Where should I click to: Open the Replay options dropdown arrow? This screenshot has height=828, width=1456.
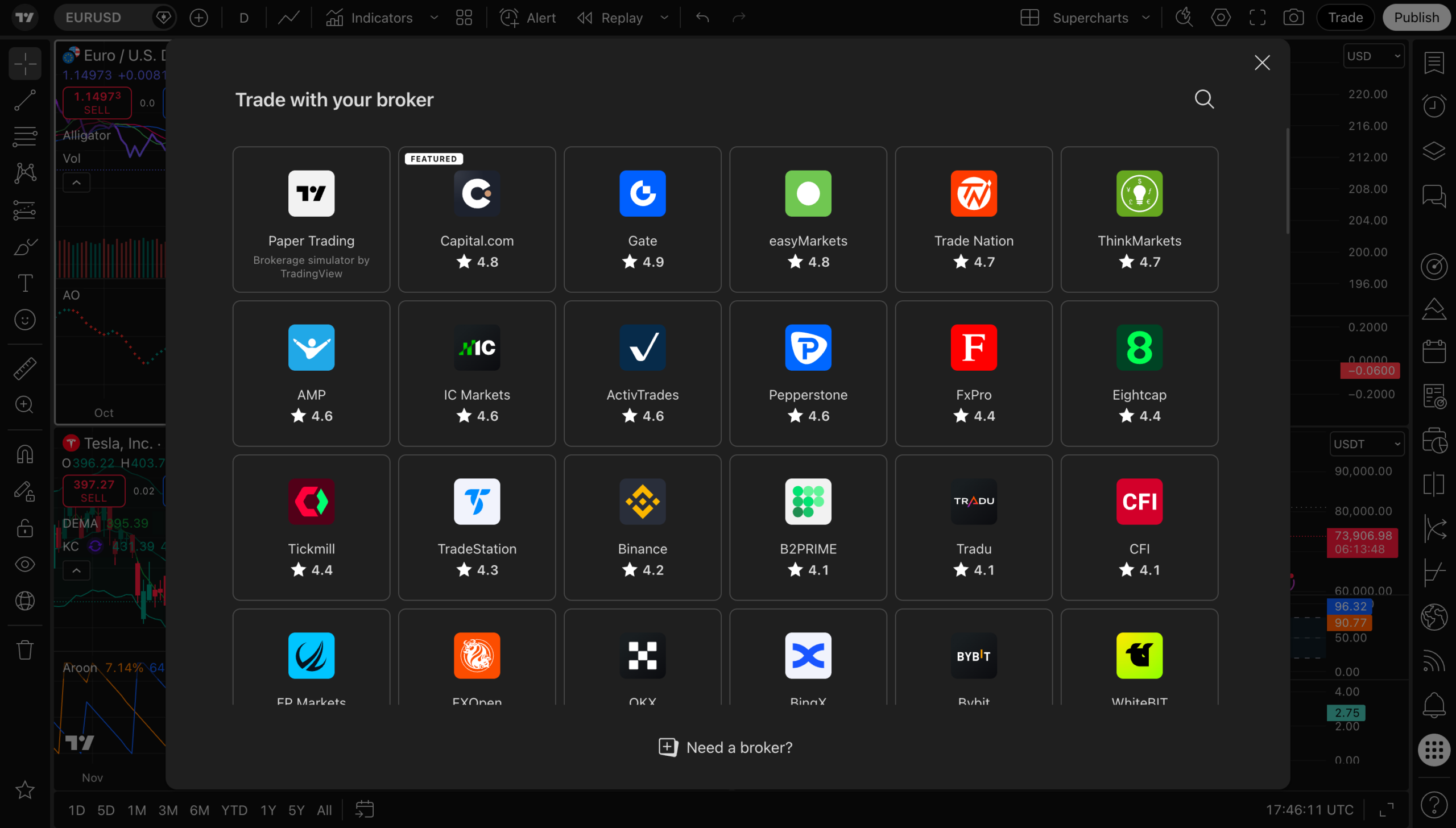pyautogui.click(x=664, y=18)
